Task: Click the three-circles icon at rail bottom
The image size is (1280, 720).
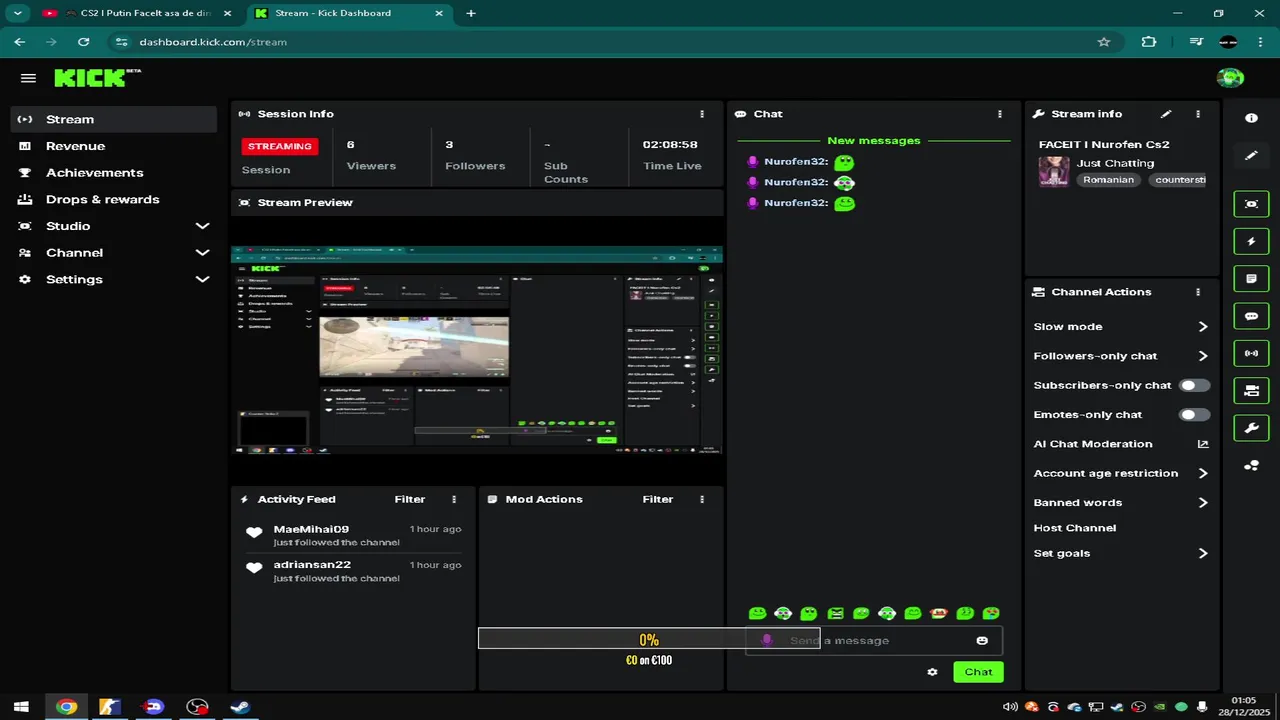Action: click(1251, 466)
